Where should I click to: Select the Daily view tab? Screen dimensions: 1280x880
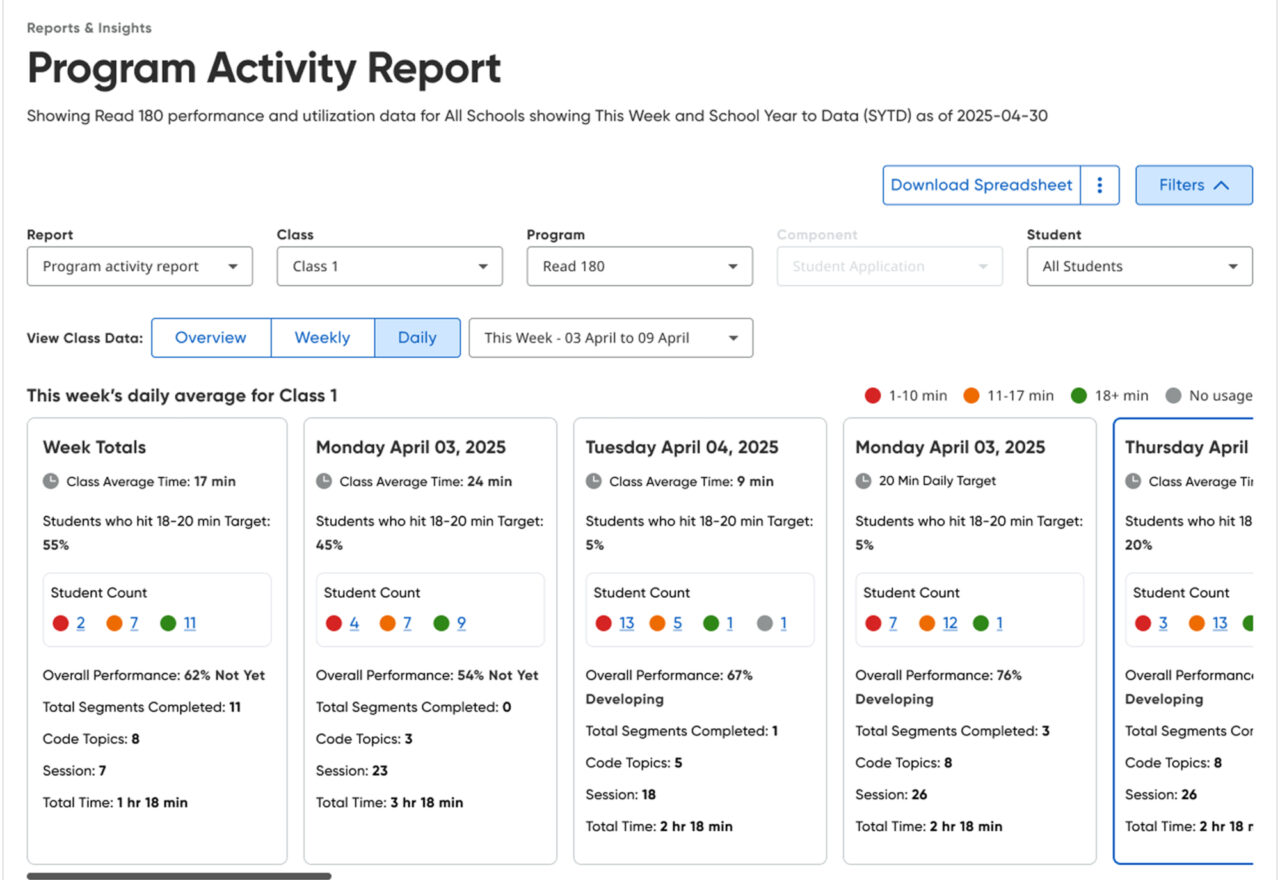point(417,338)
